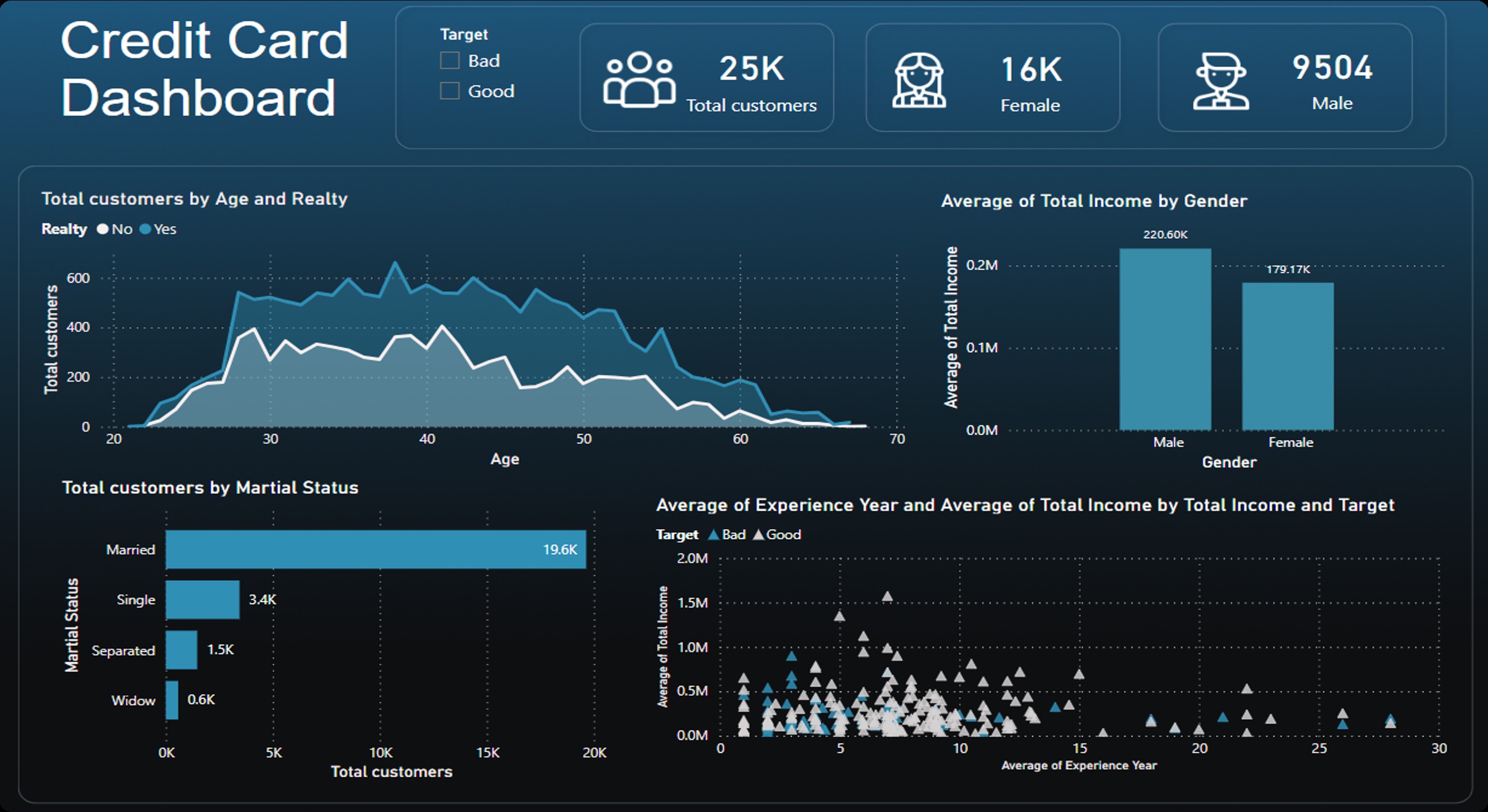This screenshot has width=1488, height=812.
Task: Click the Average of Experience Year axis title
Action: [x=1079, y=766]
